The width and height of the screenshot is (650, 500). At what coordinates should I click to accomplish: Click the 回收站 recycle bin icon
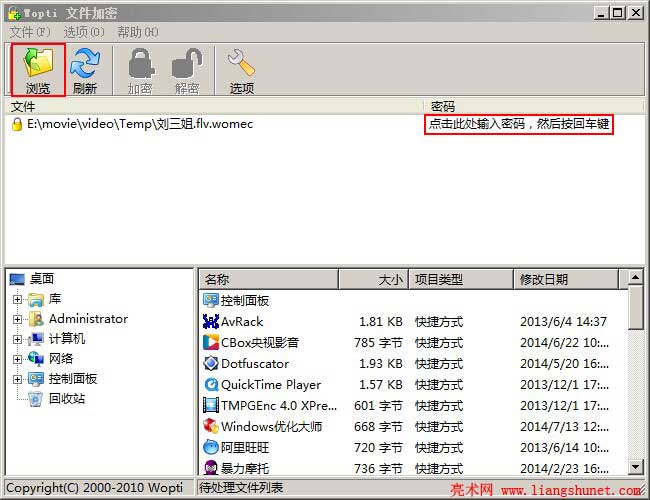coord(36,399)
